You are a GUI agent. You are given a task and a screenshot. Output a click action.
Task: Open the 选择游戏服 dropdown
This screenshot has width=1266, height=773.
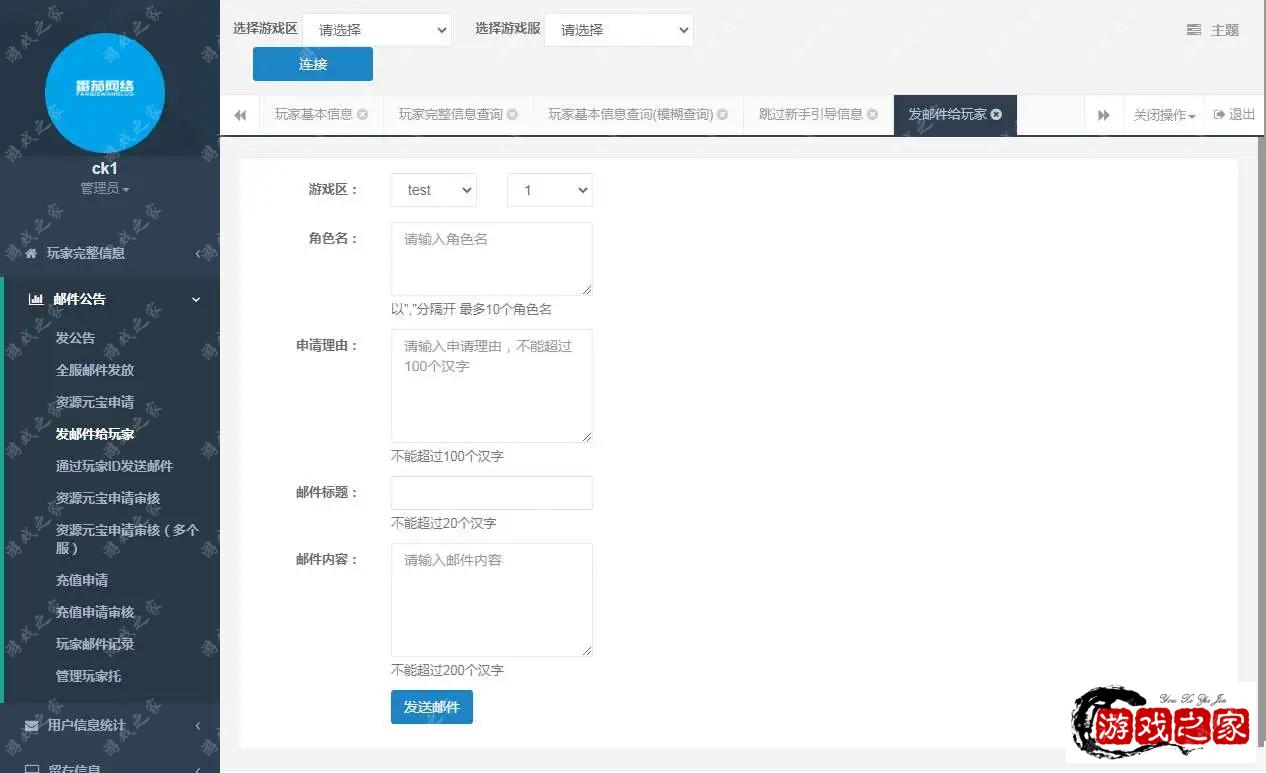[619, 30]
